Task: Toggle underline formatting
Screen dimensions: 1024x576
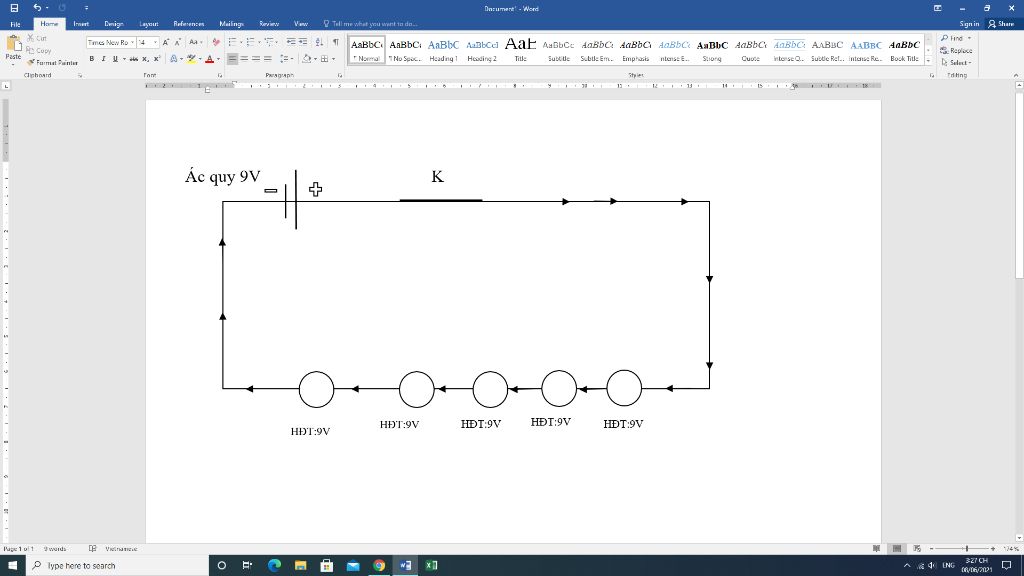Action: coord(116,59)
